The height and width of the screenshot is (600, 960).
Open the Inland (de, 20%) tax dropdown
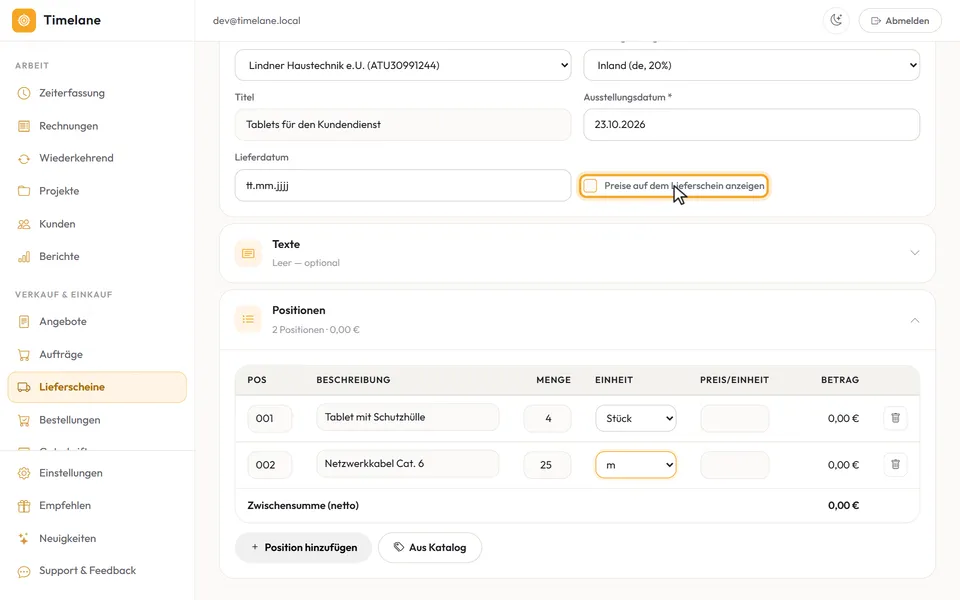[x=751, y=65]
